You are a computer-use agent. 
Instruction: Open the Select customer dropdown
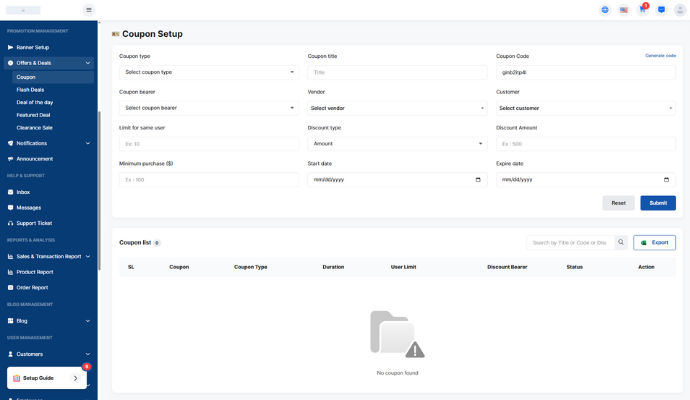[x=585, y=108]
